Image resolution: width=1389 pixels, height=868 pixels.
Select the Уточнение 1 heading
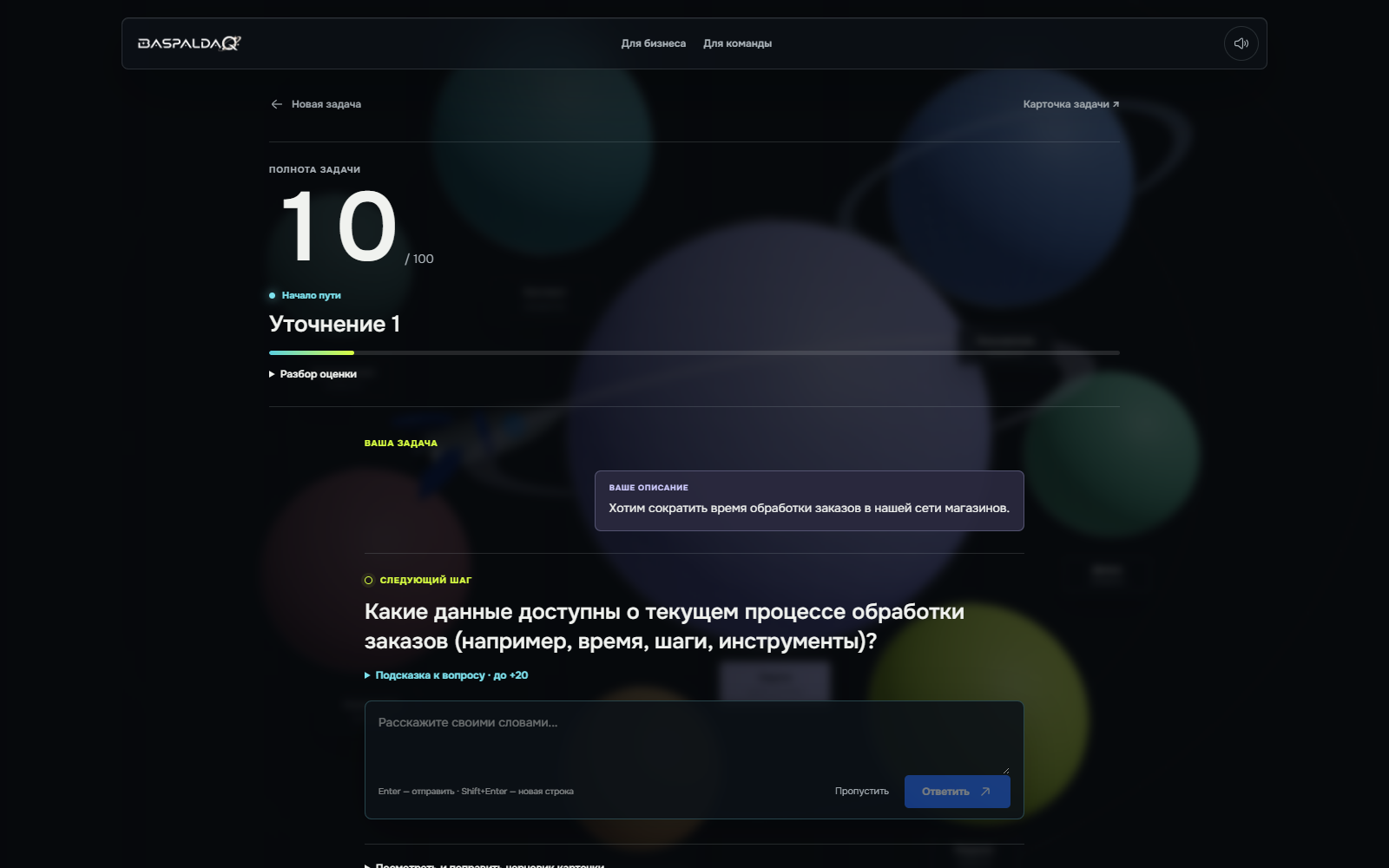click(x=334, y=324)
